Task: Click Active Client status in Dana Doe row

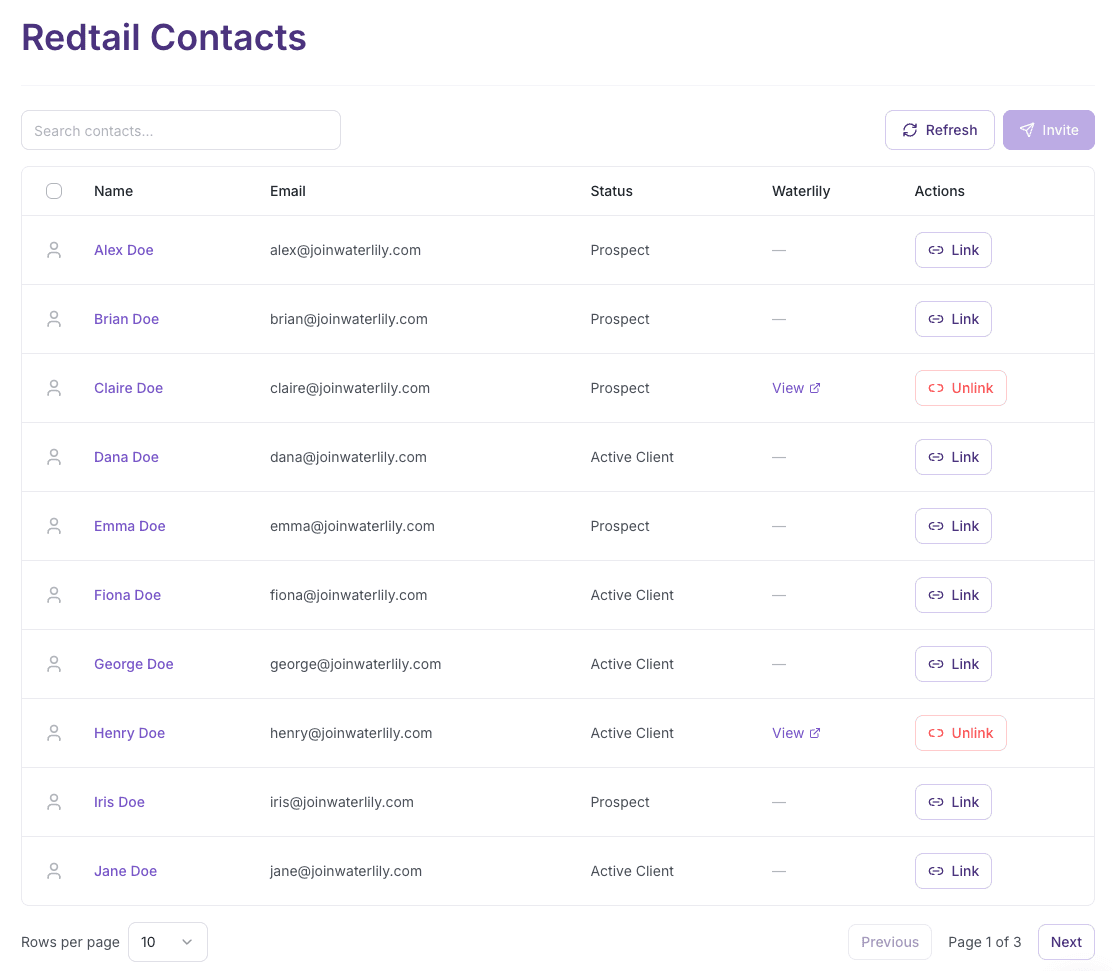Action: click(632, 456)
